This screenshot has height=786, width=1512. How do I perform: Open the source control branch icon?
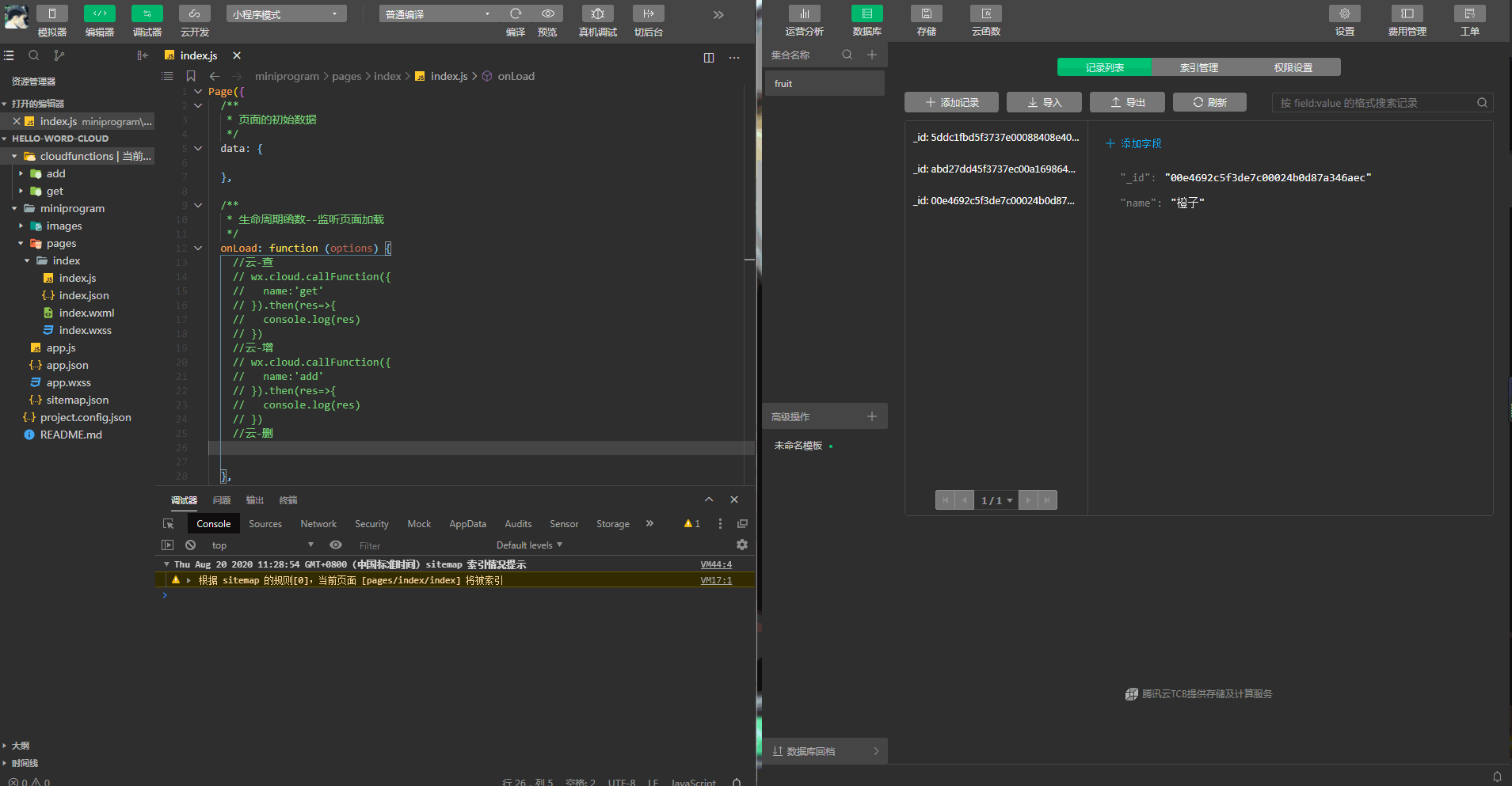(x=59, y=55)
